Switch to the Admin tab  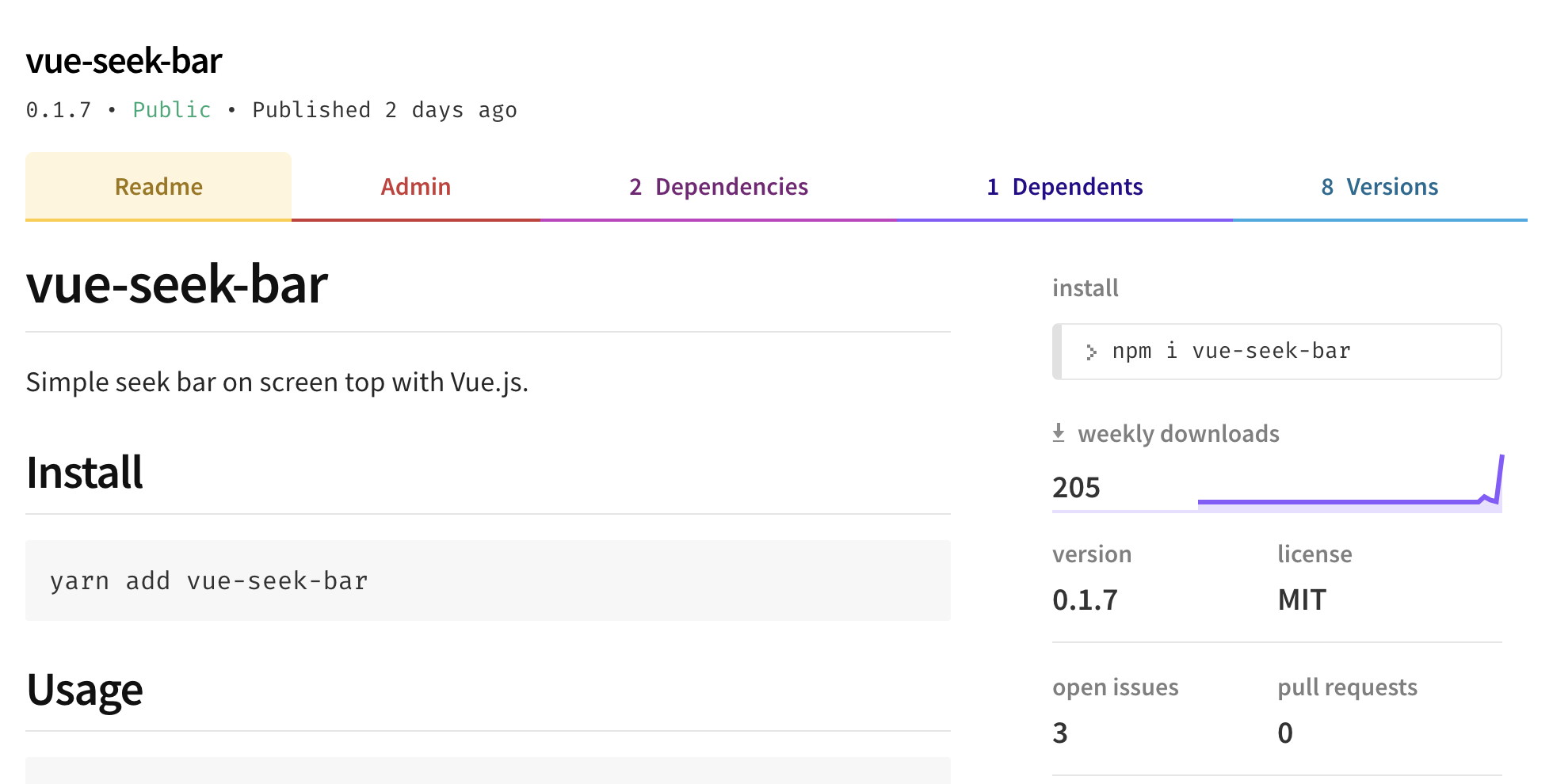(x=415, y=187)
